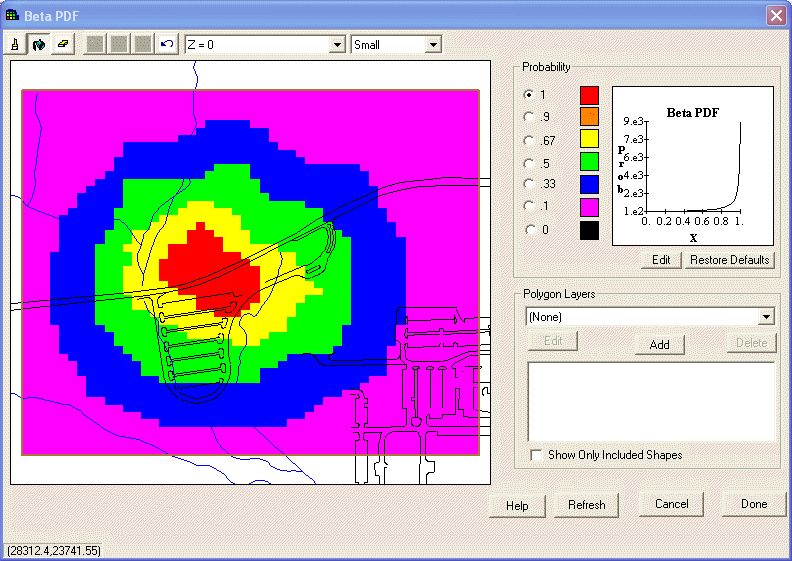The image size is (792, 561).
Task: Select the 0 probability radio button
Action: coord(529,230)
